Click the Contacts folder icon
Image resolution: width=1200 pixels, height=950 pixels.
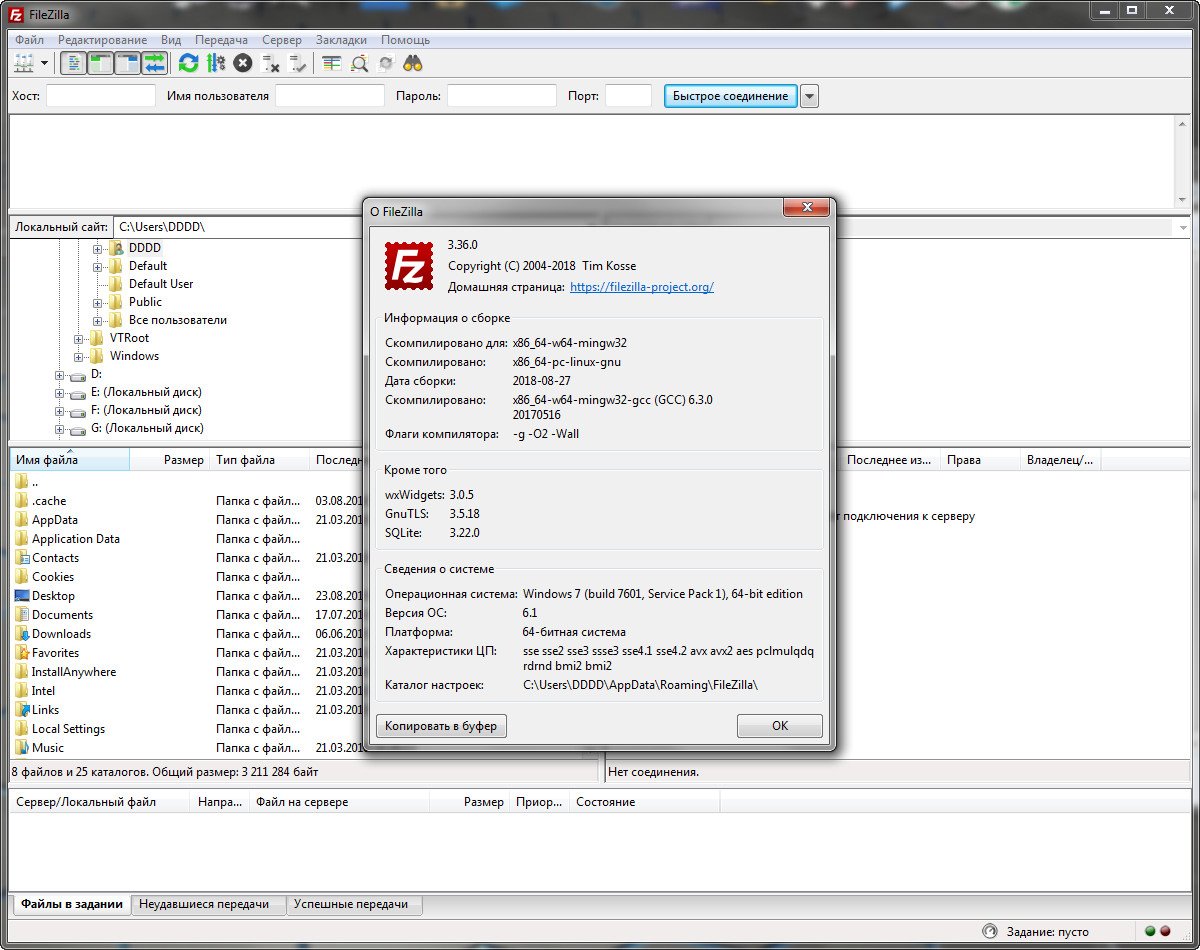pos(23,558)
